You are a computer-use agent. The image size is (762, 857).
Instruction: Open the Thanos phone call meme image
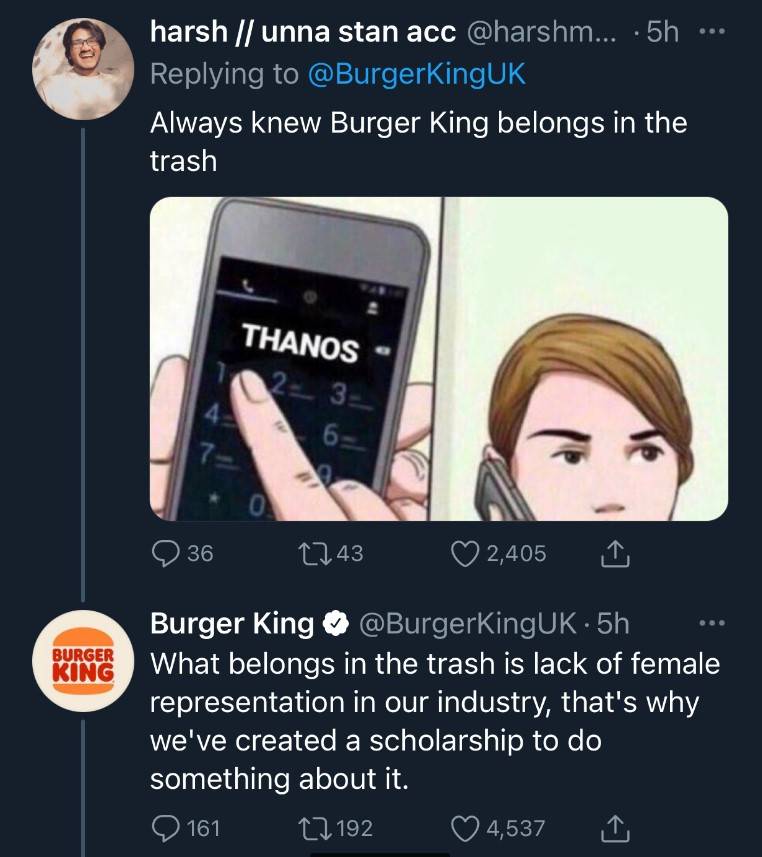click(438, 358)
